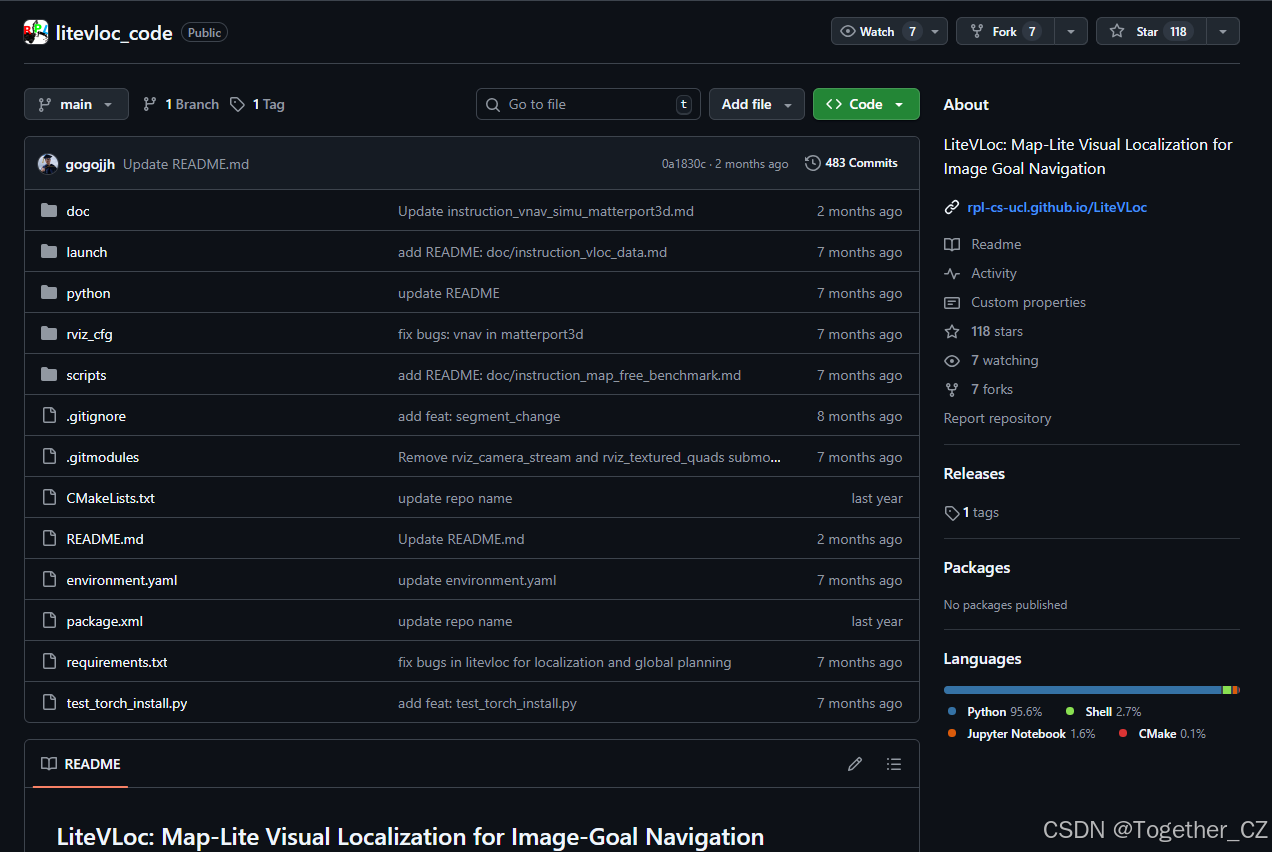Screen dimensions: 1272x852
Task: Click the litevloc_code repository name
Action: pos(114,32)
